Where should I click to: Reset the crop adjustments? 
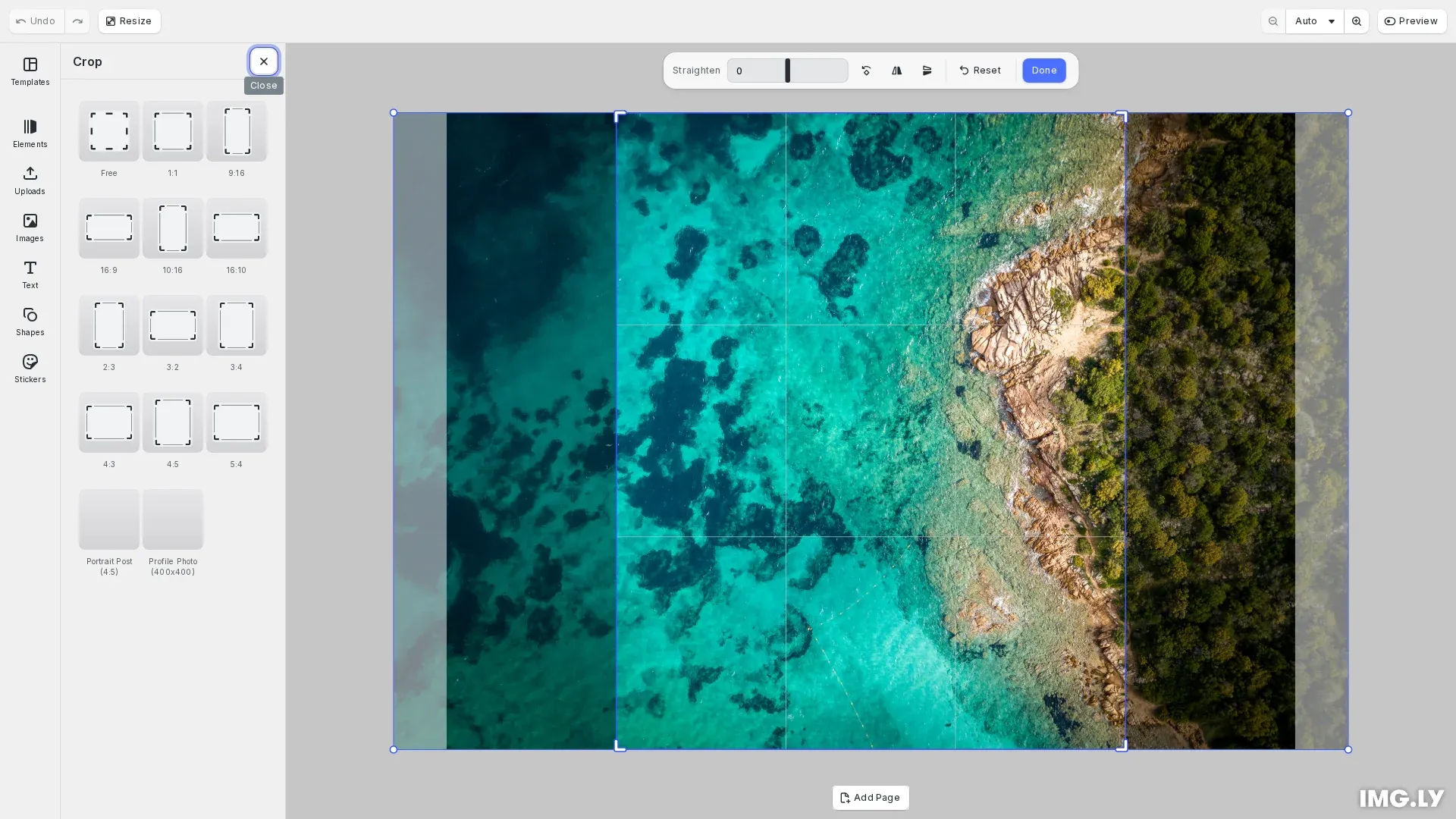[x=980, y=71]
